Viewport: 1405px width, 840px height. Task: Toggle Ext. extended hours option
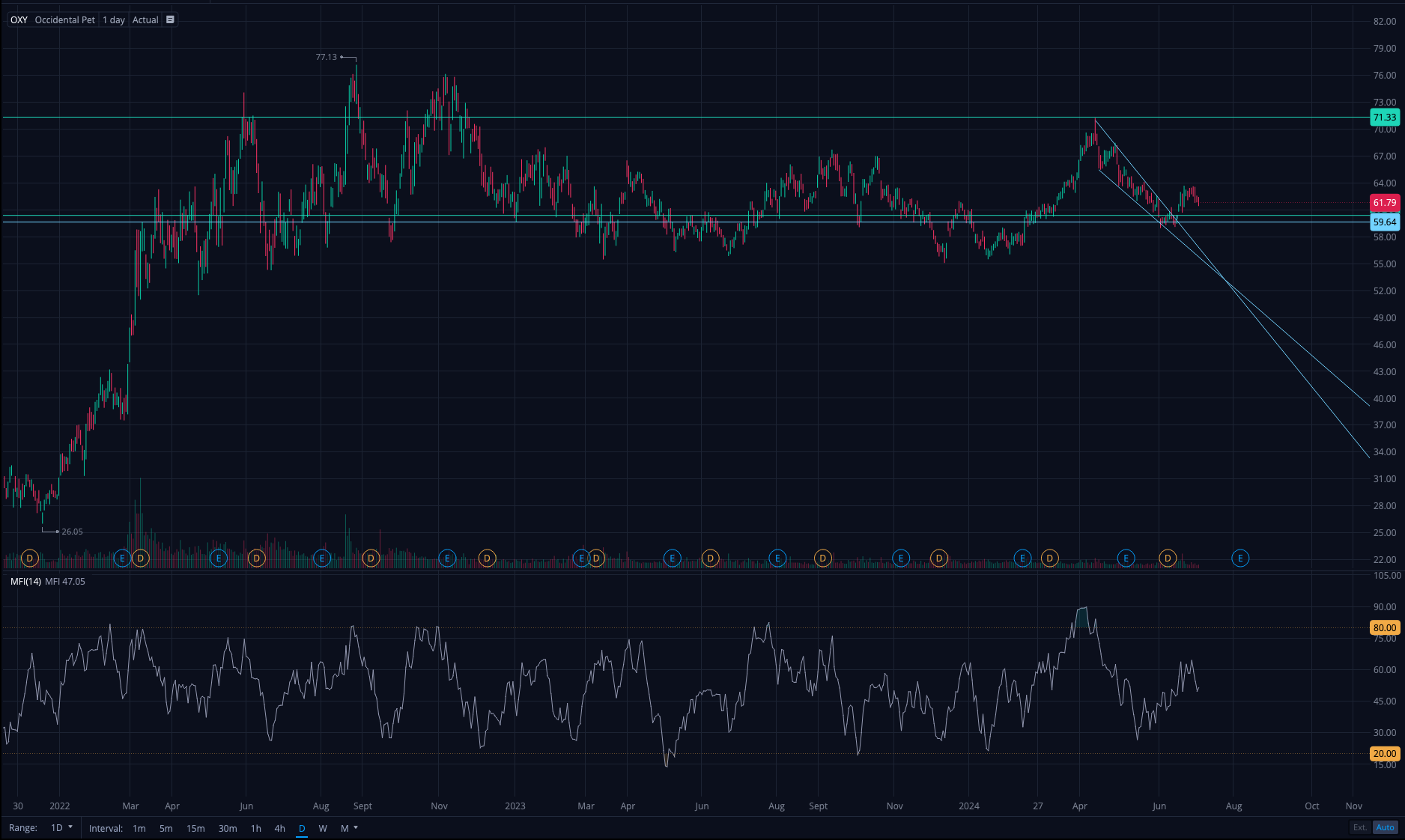1359,827
